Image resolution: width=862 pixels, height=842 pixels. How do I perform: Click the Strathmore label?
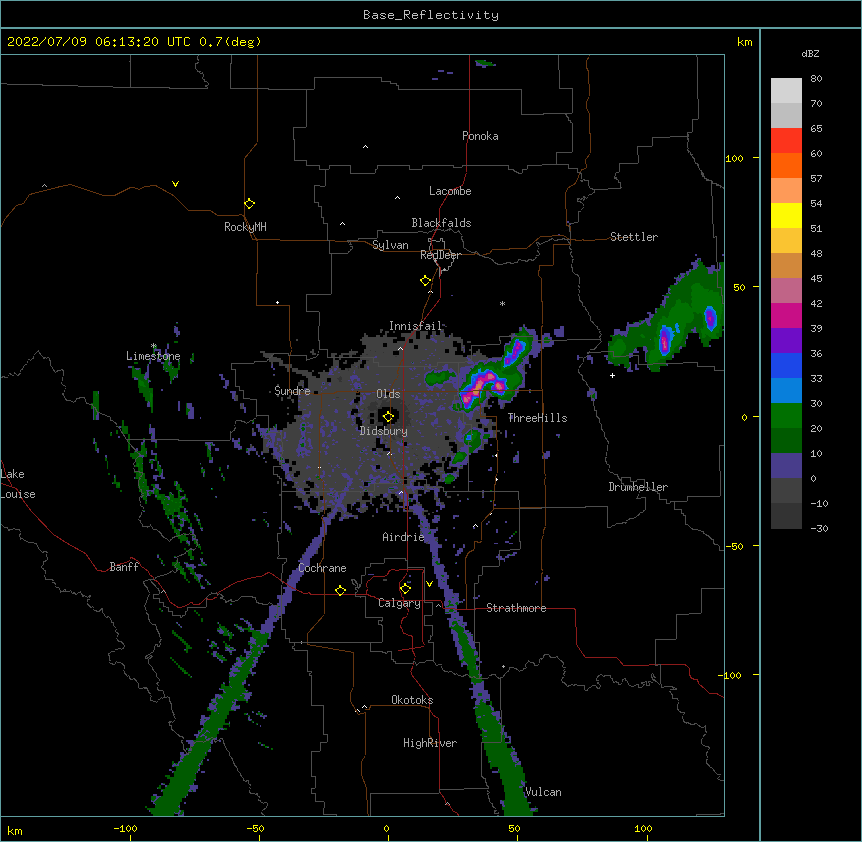tap(516, 608)
